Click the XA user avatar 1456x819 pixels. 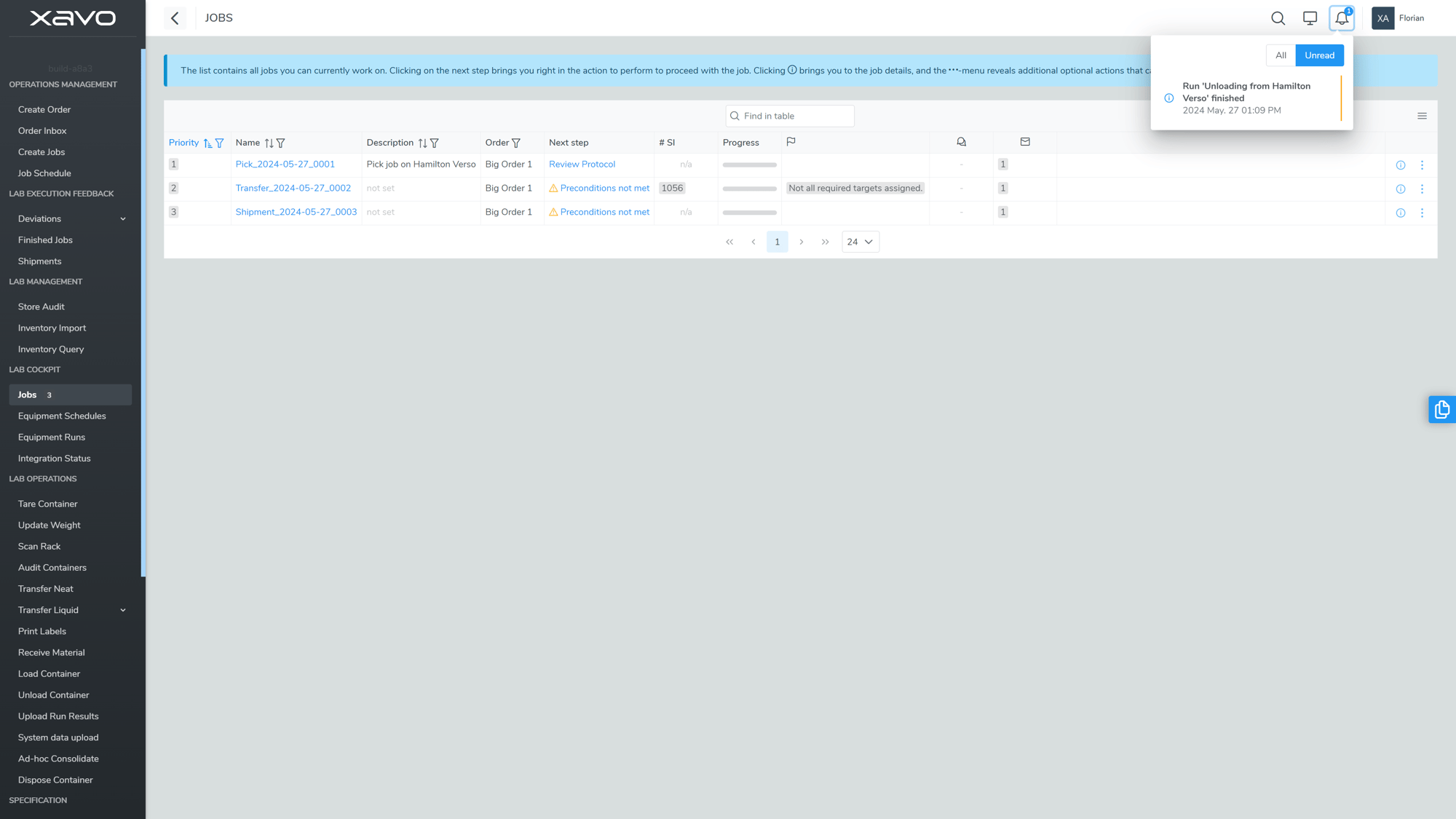coord(1382,18)
